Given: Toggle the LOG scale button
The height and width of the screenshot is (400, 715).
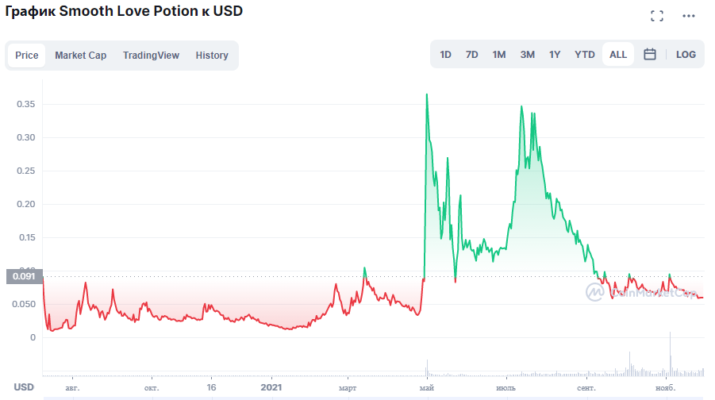Looking at the screenshot, I should (685, 54).
